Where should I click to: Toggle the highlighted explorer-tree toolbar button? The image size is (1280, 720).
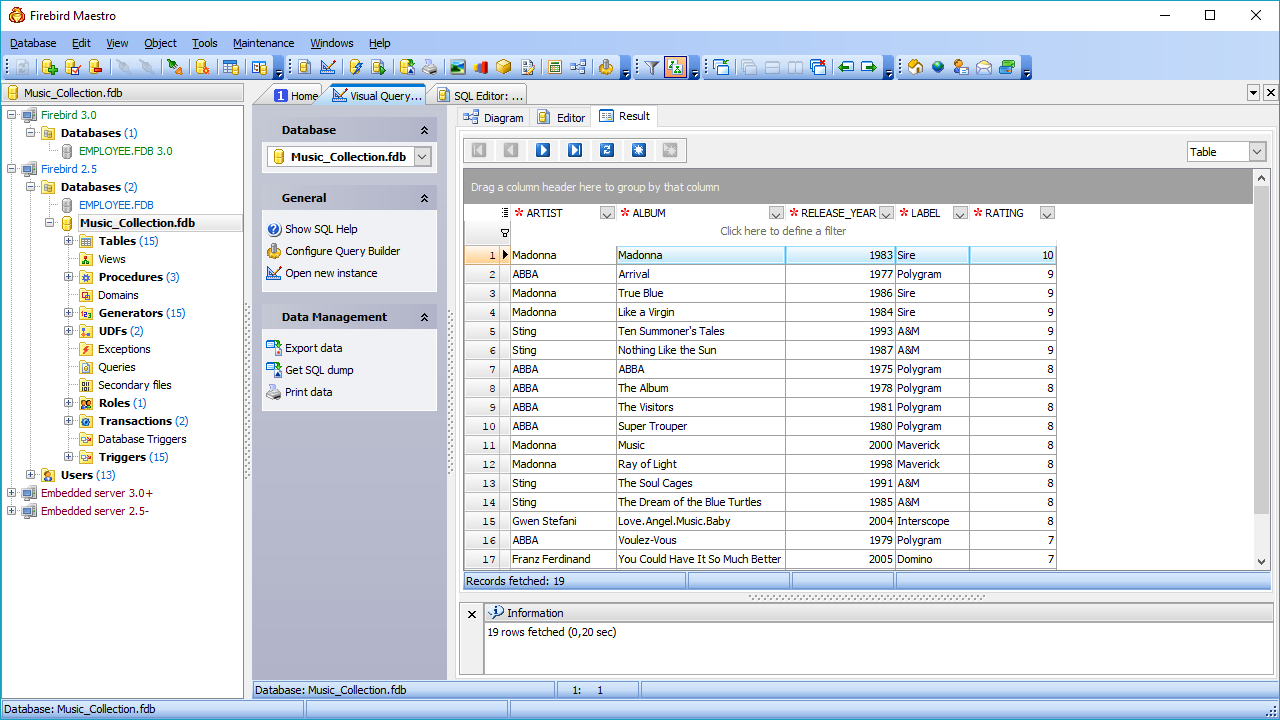[x=676, y=67]
